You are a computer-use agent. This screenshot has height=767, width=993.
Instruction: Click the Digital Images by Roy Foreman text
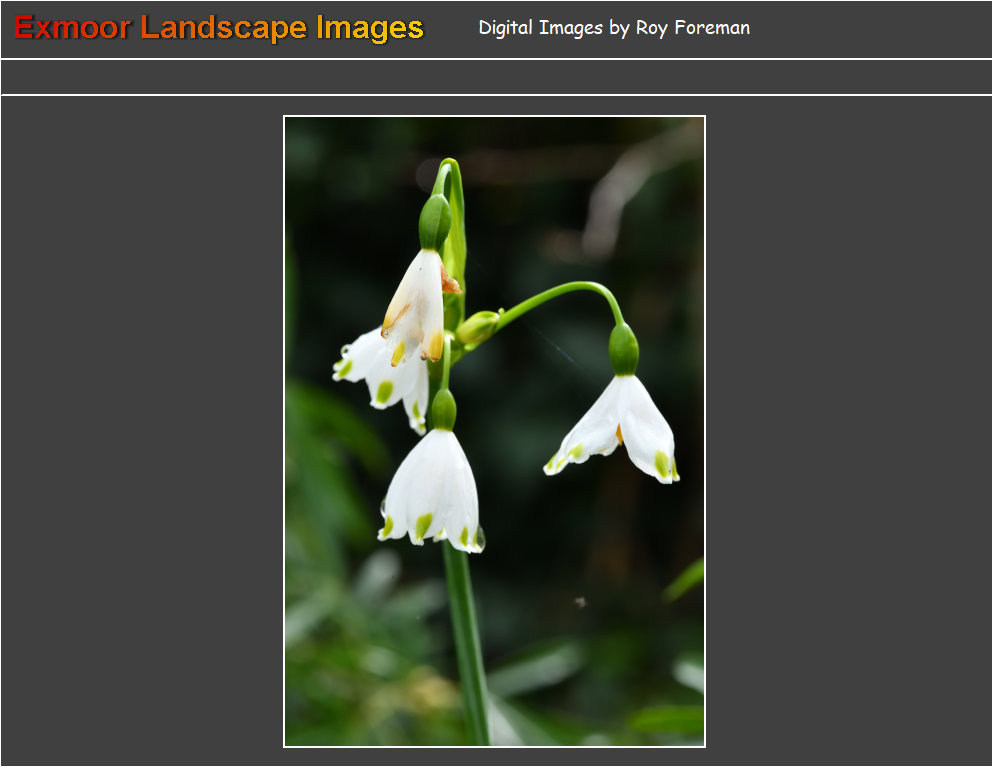tap(613, 28)
